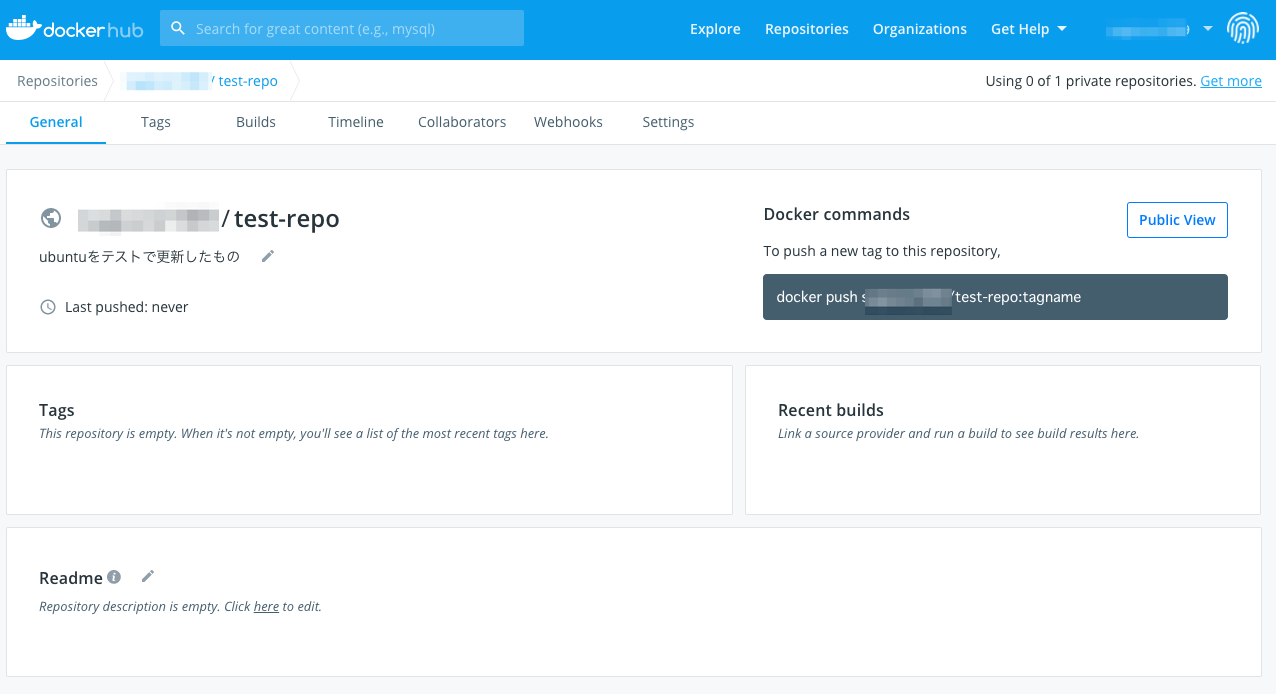Open the Collaborators tab

coord(462,122)
